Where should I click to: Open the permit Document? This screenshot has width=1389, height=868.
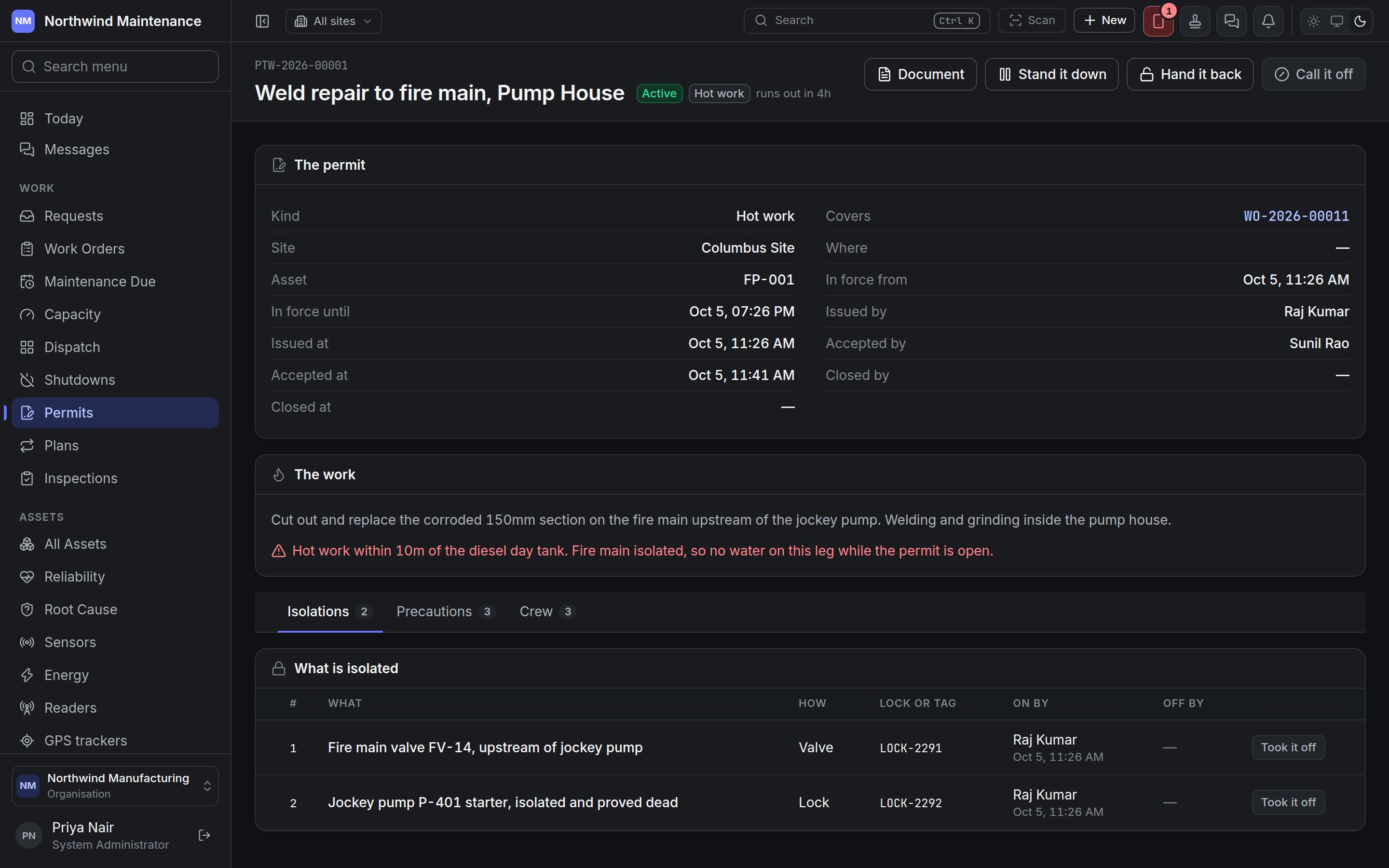(920, 74)
